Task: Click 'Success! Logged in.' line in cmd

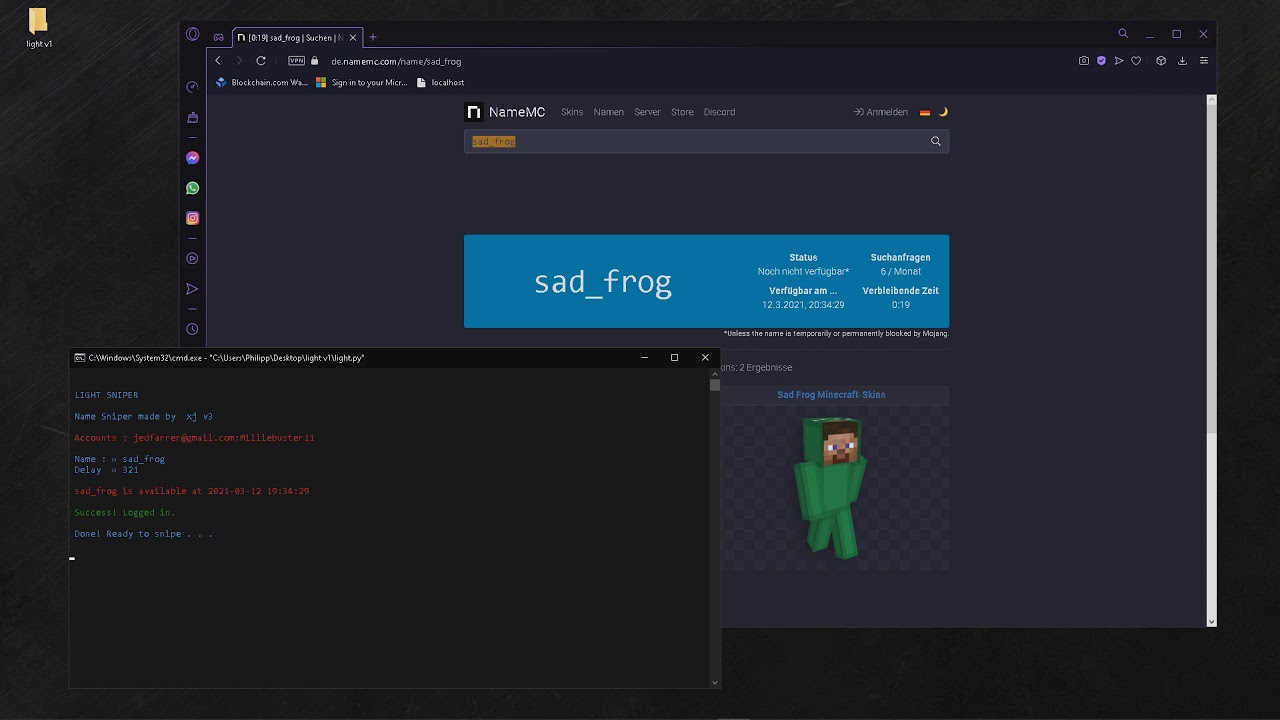Action: click(x=125, y=512)
